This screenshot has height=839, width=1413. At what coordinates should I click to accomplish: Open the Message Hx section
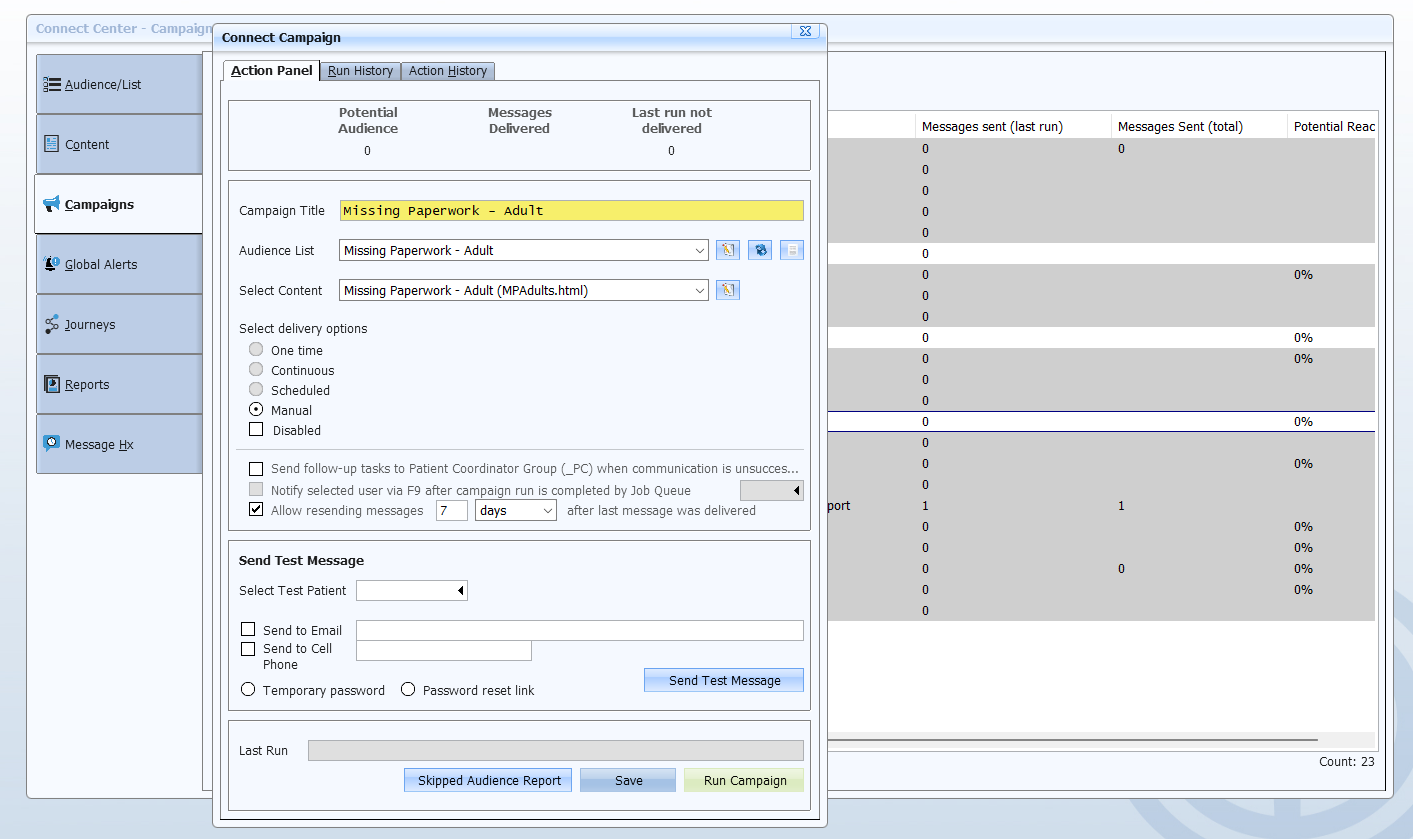pyautogui.click(x=119, y=444)
